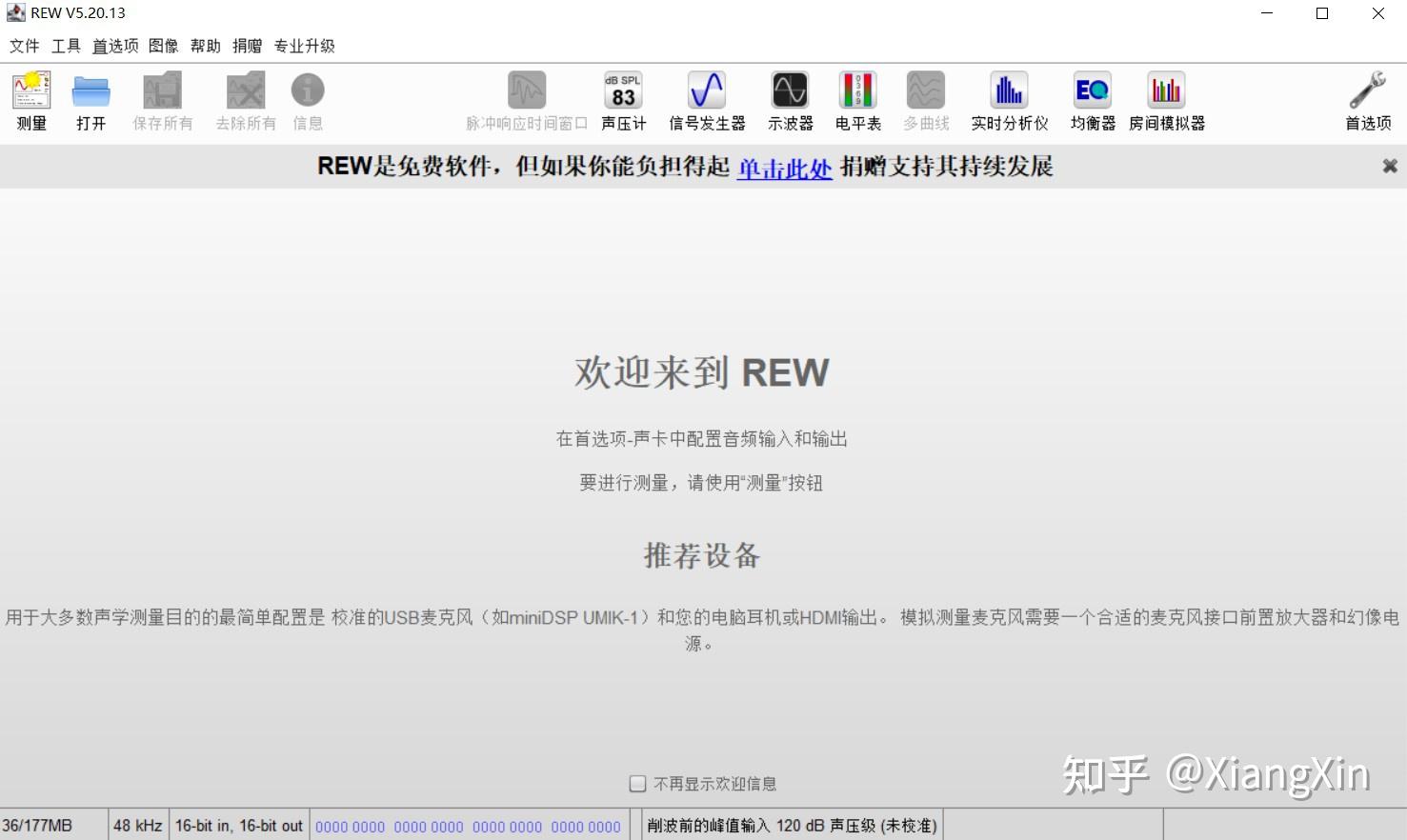Click the 削波前的峰值输入 120 dB status text
This screenshot has height=840, width=1407.
coord(792,826)
